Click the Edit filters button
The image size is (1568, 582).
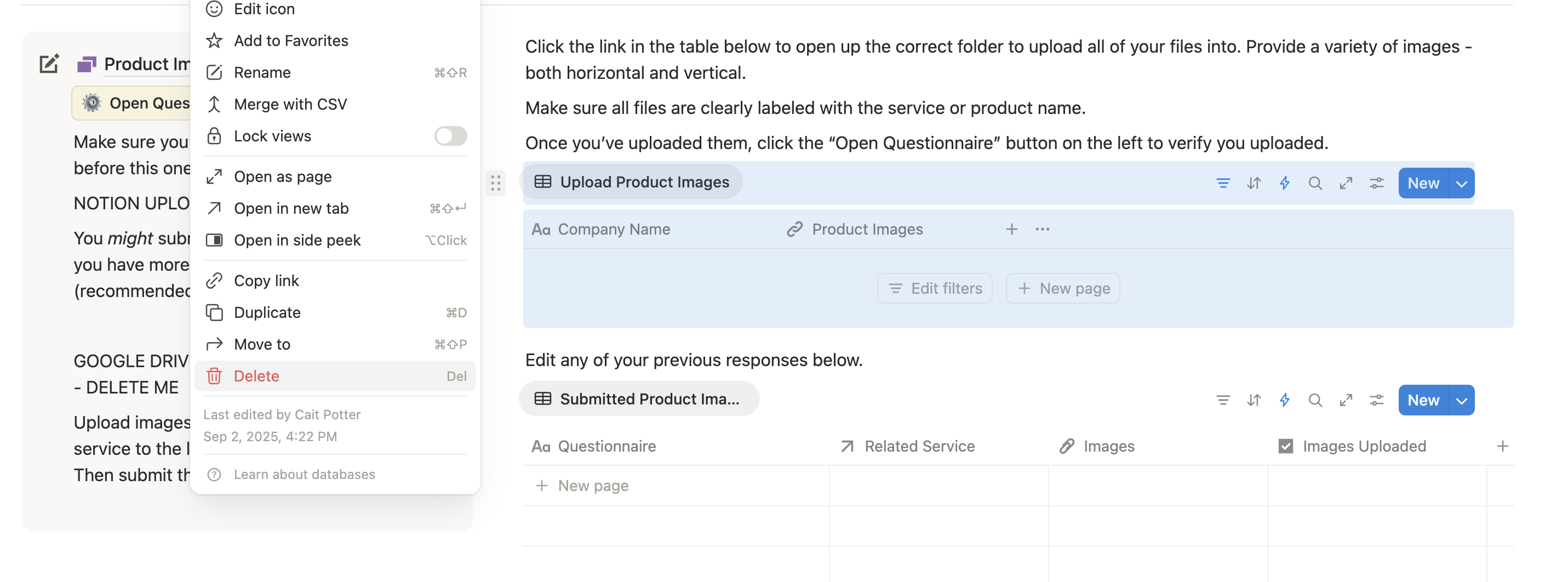[934, 289]
